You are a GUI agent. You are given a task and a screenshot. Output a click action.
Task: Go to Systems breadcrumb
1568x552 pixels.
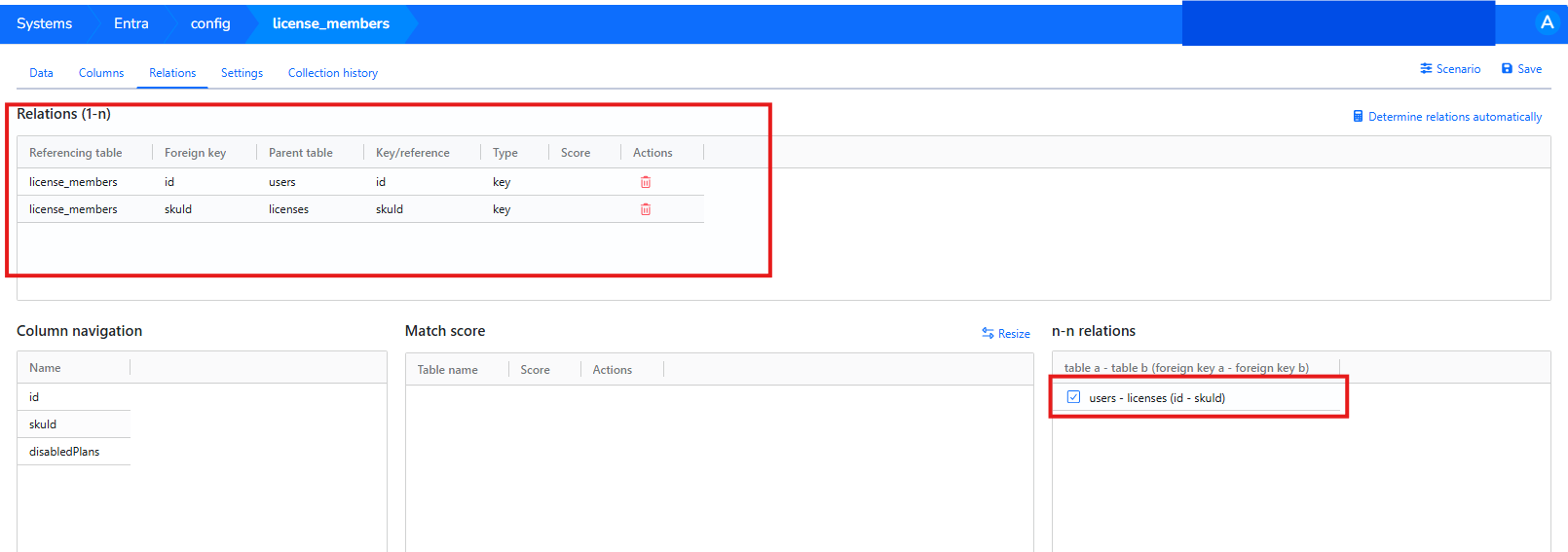44,23
